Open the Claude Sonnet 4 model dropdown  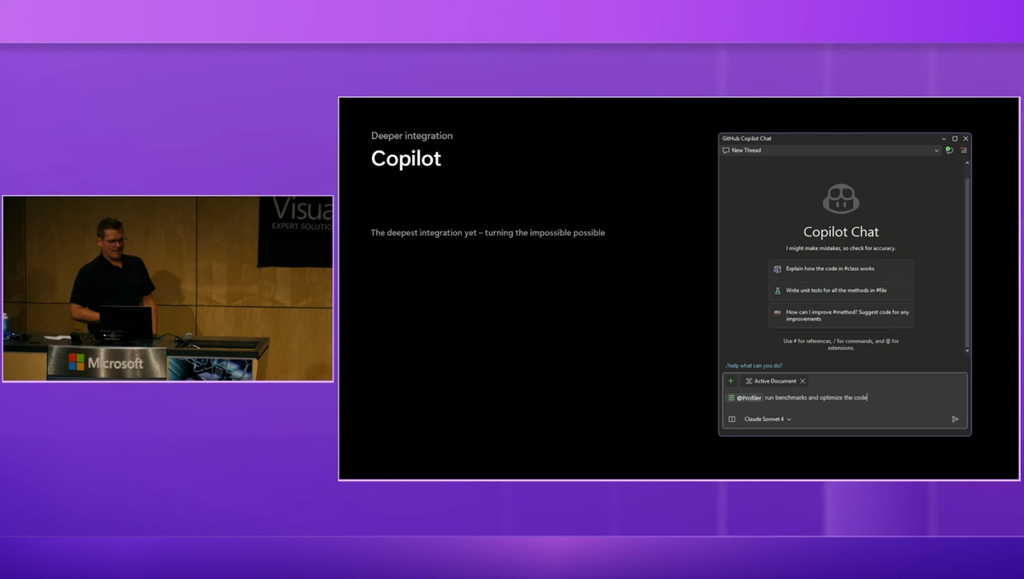(768, 419)
